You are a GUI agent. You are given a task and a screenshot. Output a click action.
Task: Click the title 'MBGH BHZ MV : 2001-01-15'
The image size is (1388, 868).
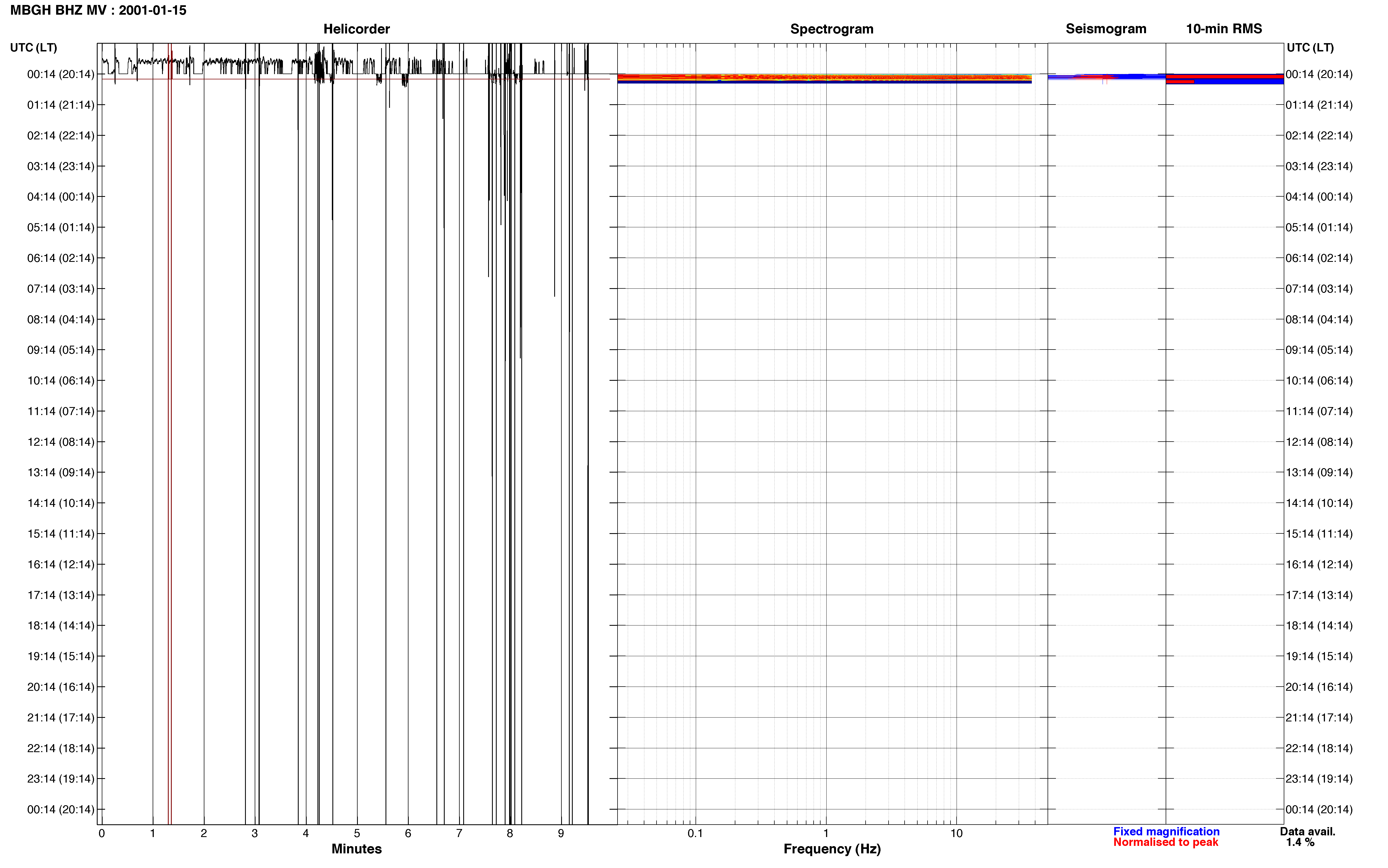point(98,10)
